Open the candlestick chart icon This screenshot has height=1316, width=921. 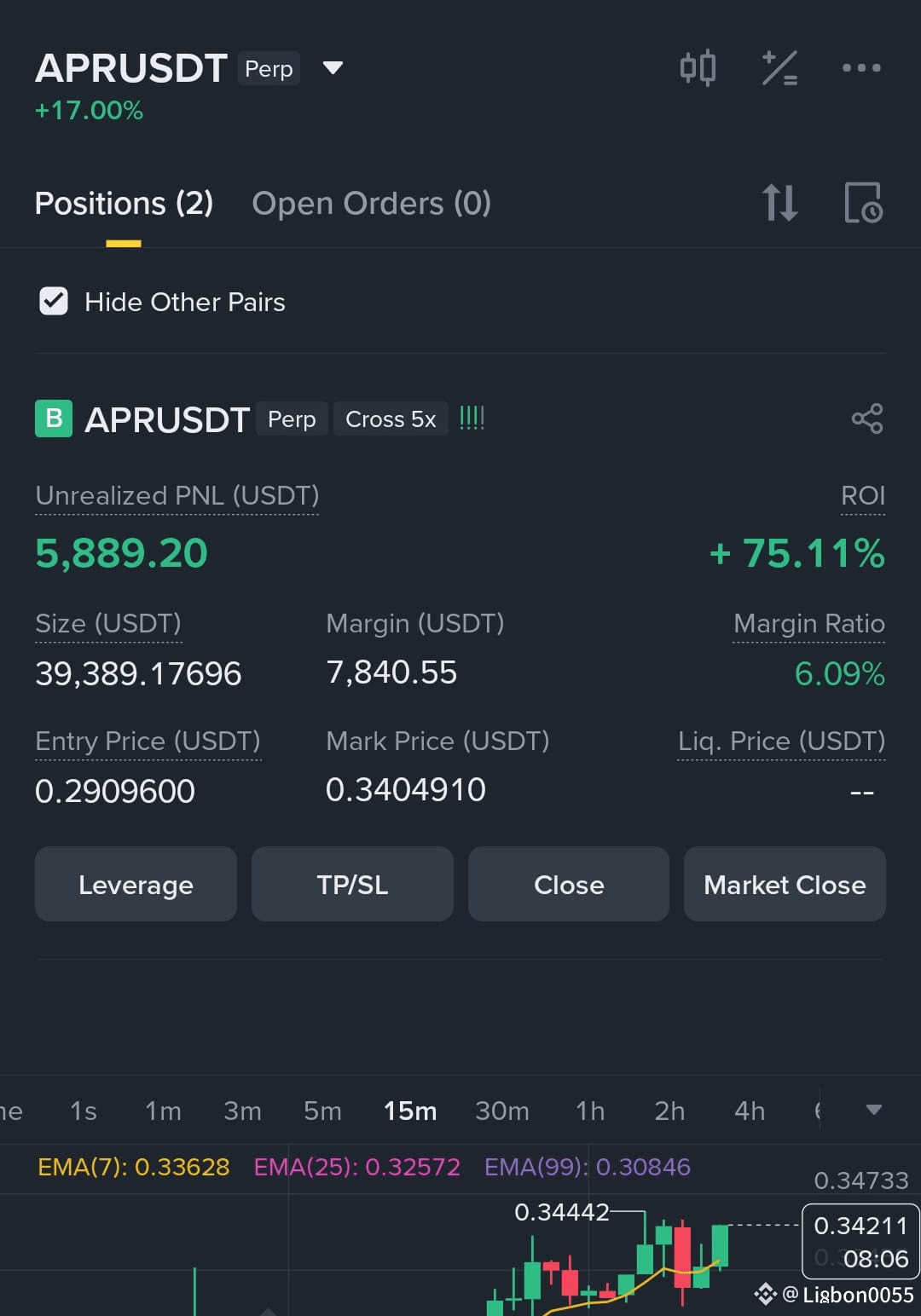coord(698,68)
